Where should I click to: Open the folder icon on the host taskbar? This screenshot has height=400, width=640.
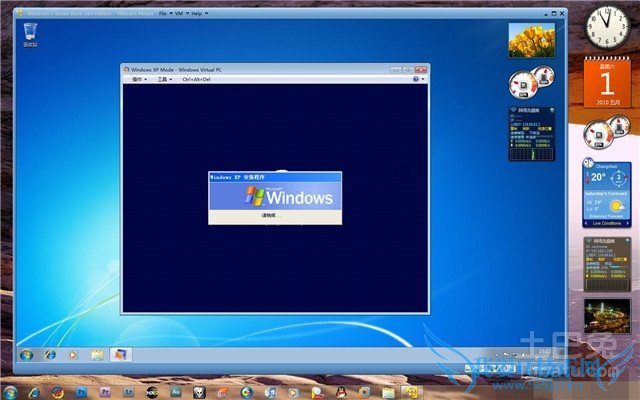pos(388,393)
